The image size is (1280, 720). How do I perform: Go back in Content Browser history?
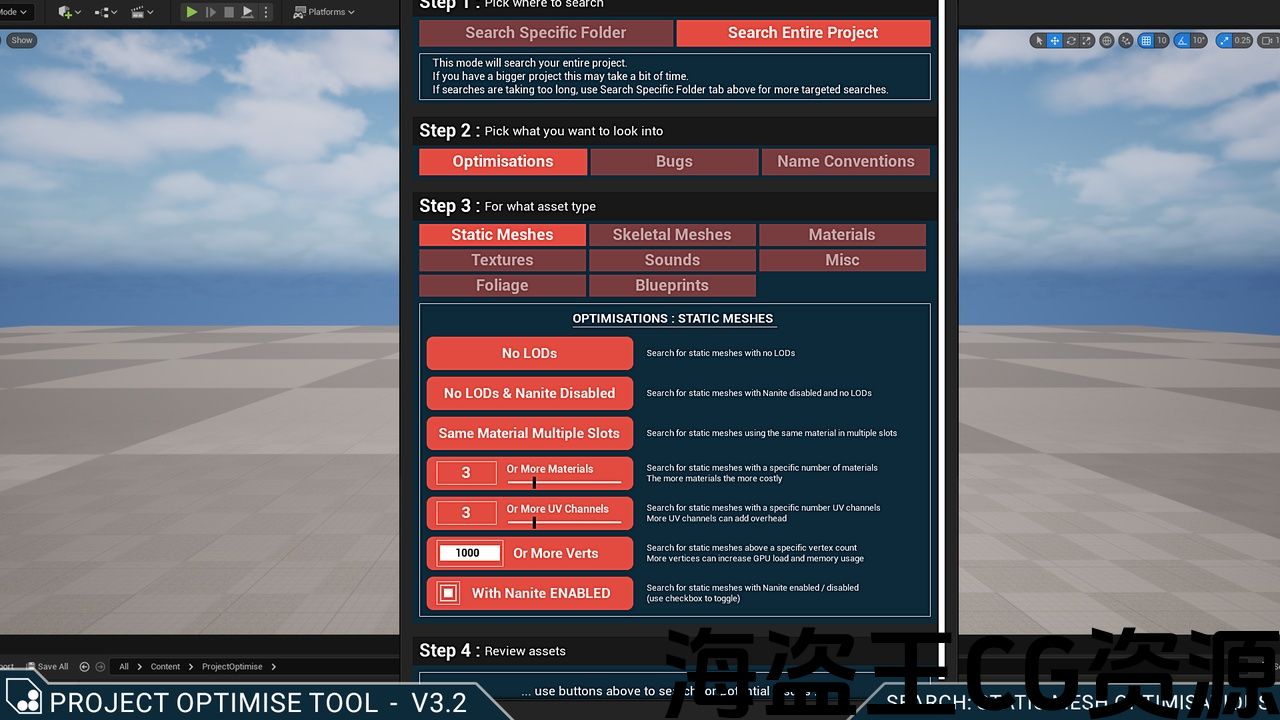pyautogui.click(x=84, y=667)
